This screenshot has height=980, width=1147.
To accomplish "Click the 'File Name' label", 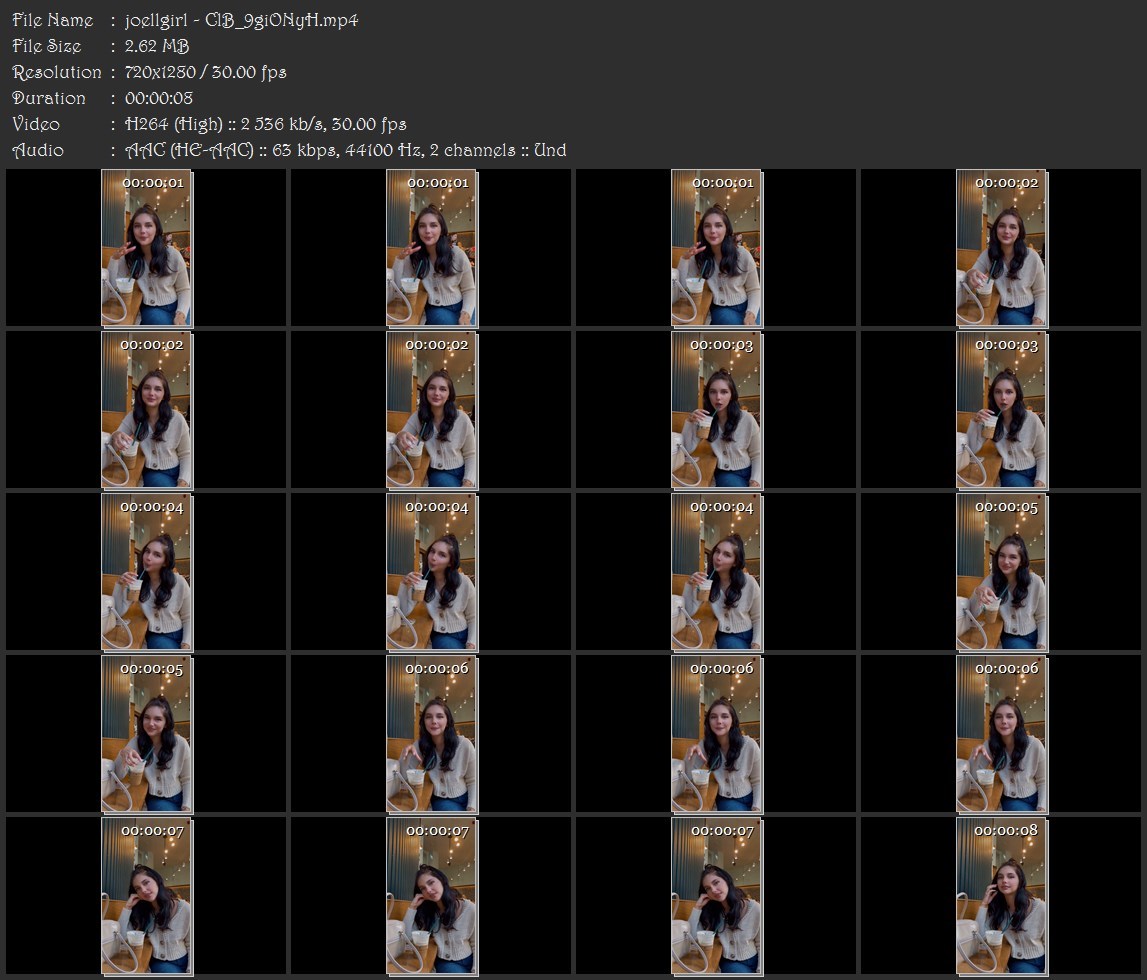I will pyautogui.click(x=53, y=20).
